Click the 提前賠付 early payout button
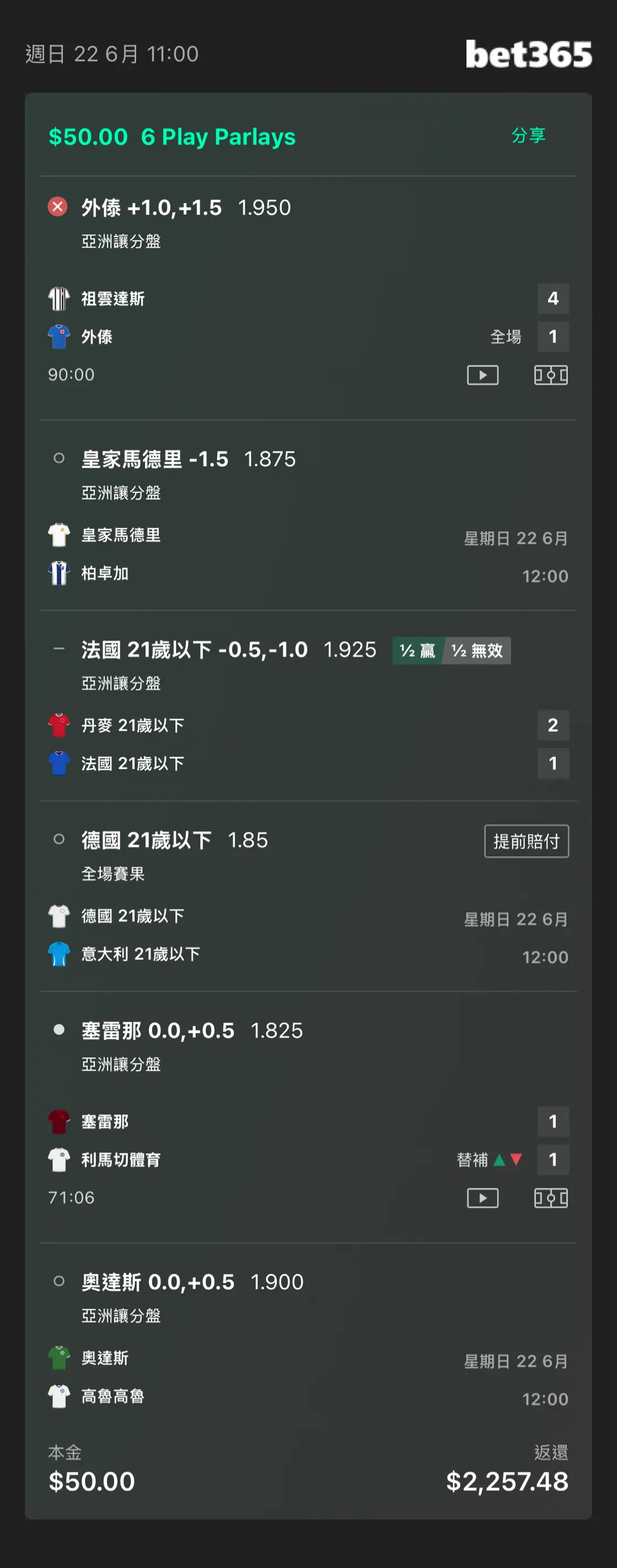617x1568 pixels. [527, 841]
